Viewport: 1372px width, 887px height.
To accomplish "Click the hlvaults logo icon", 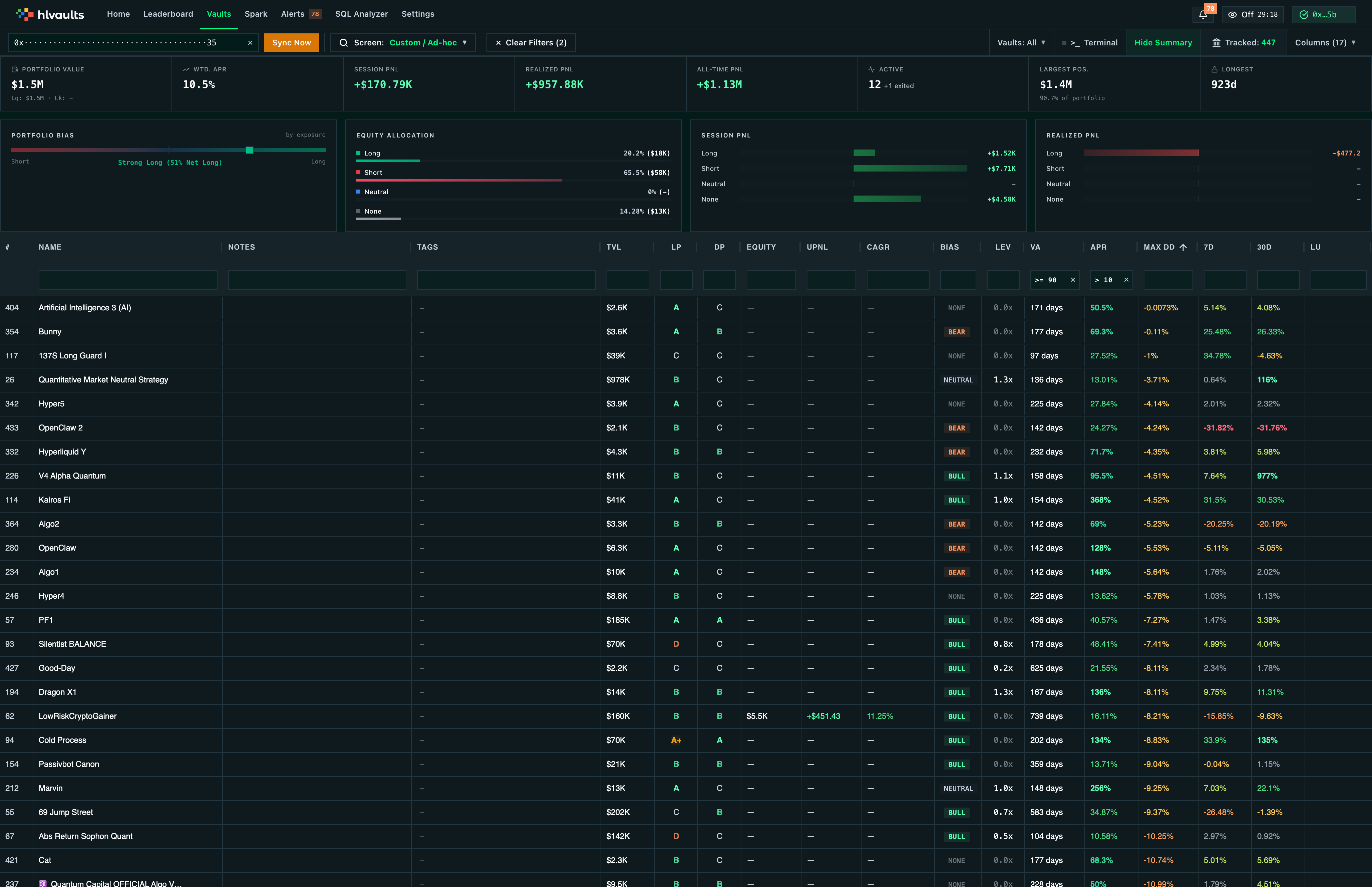I will tap(25, 14).
